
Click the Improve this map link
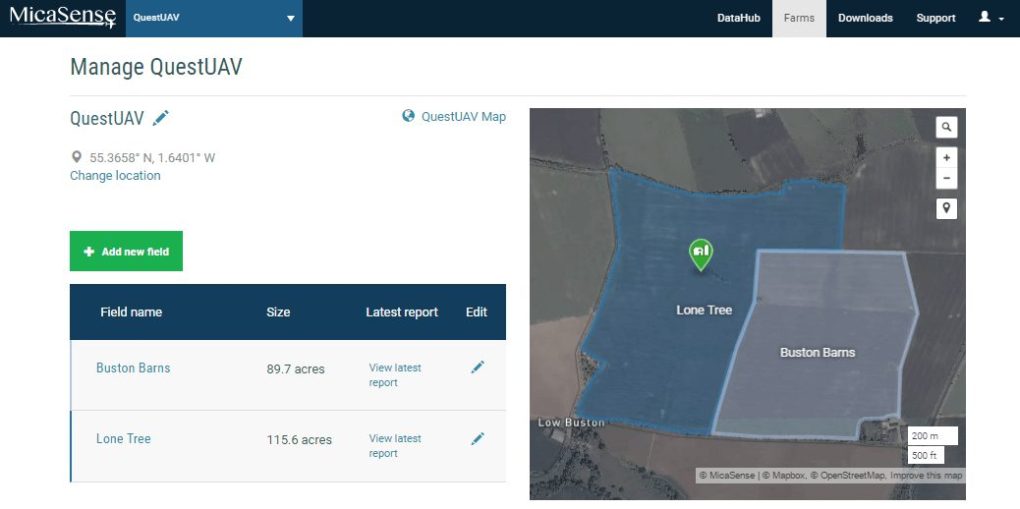point(926,476)
